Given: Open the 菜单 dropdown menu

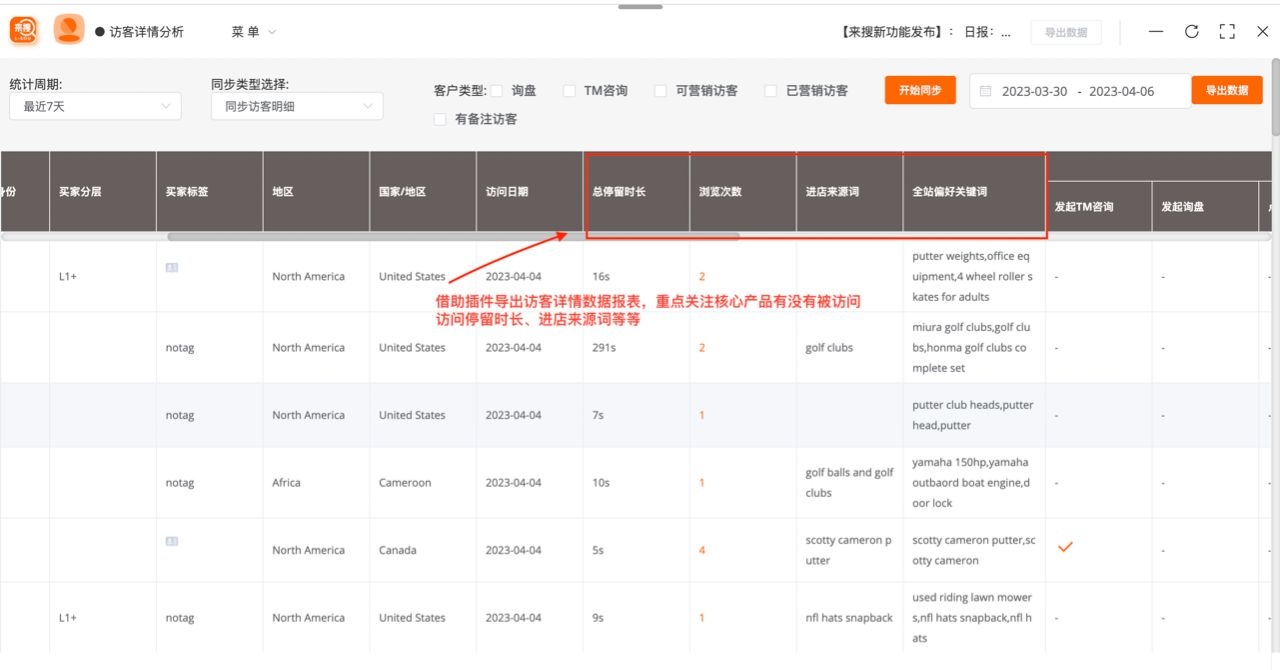Looking at the screenshot, I should click(x=254, y=32).
